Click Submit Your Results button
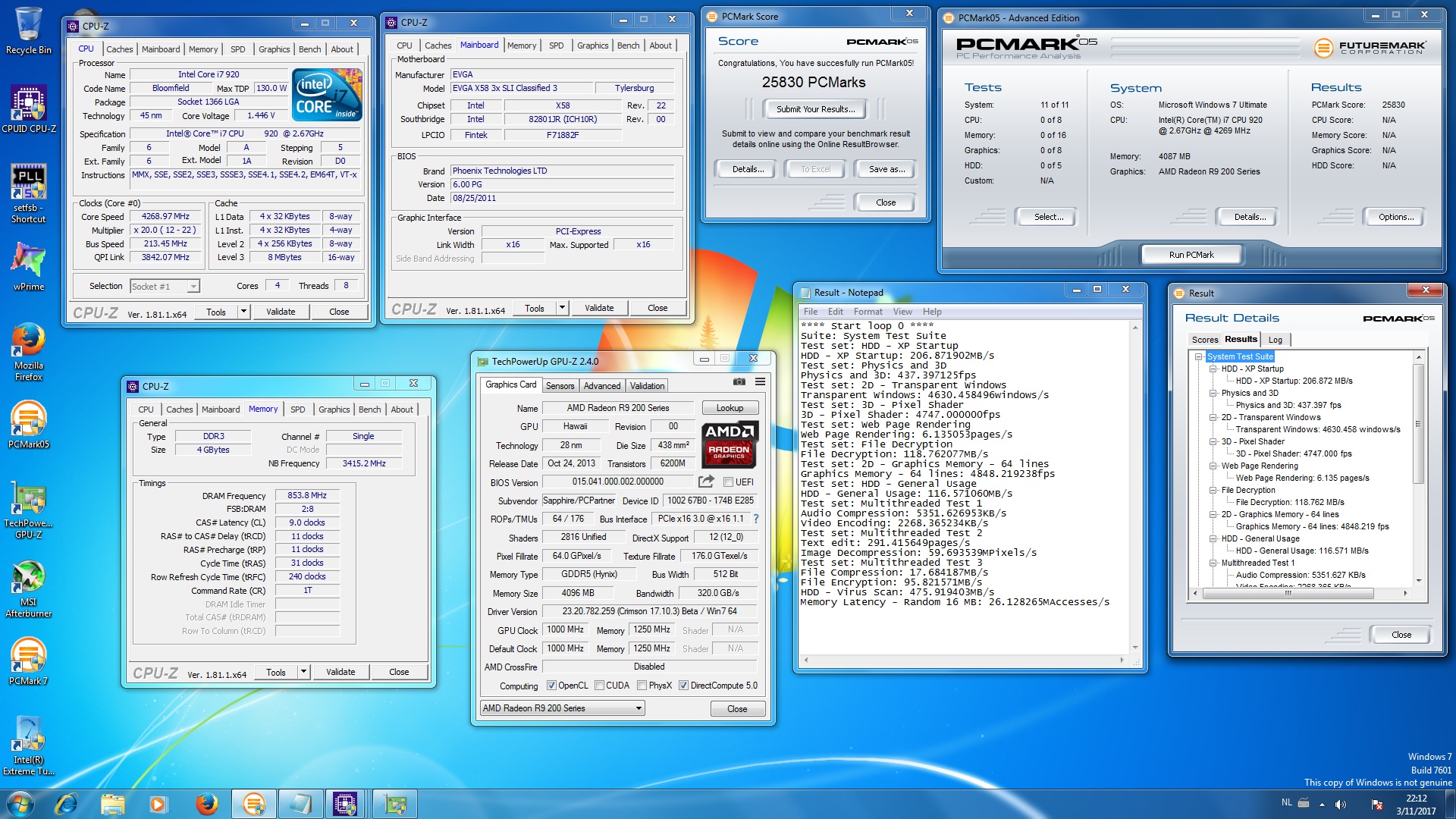The image size is (1456, 819). point(815,109)
